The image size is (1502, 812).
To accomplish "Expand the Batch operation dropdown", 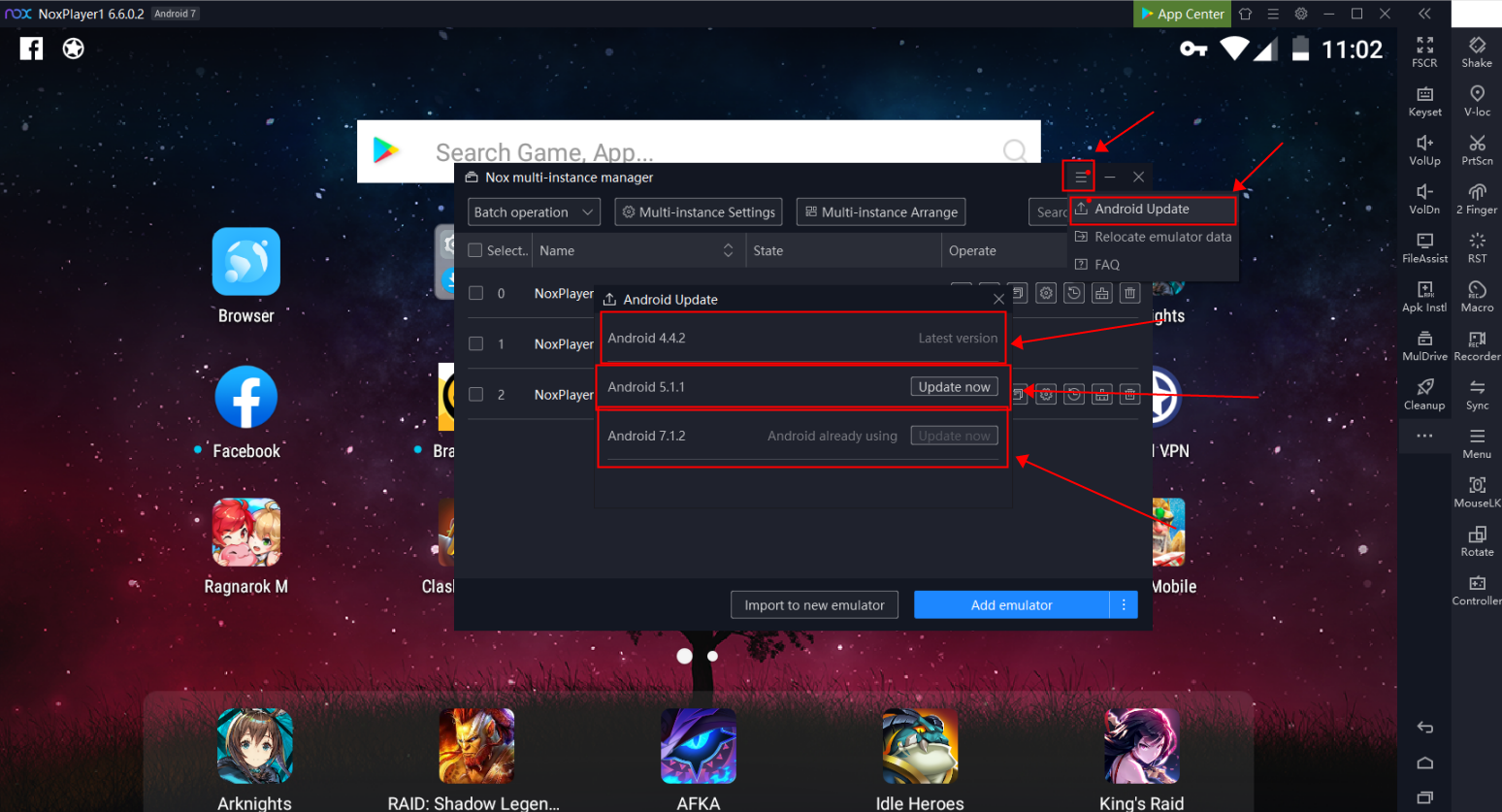I will click(x=534, y=212).
